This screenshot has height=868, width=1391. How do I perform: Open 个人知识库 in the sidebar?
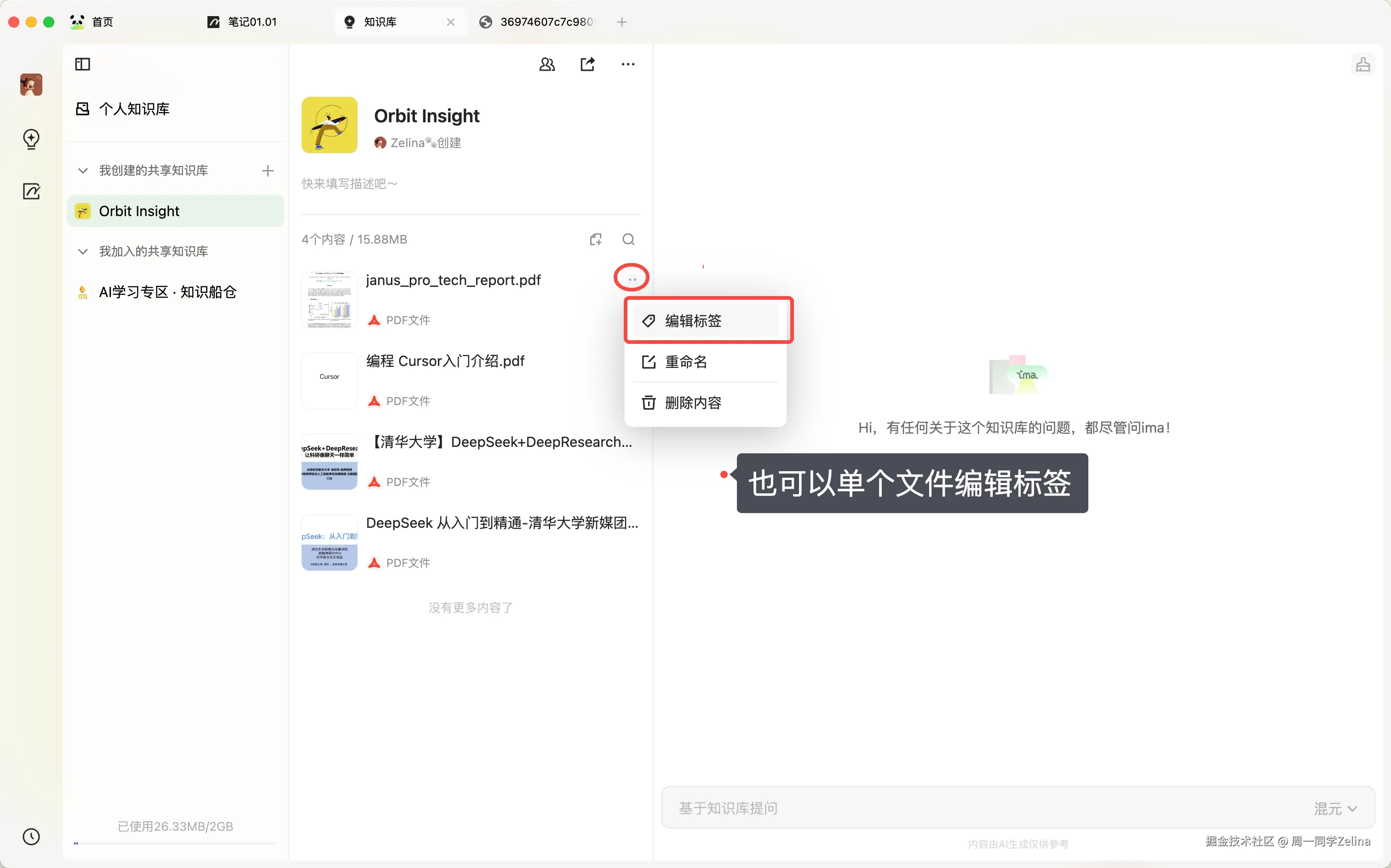(133, 108)
